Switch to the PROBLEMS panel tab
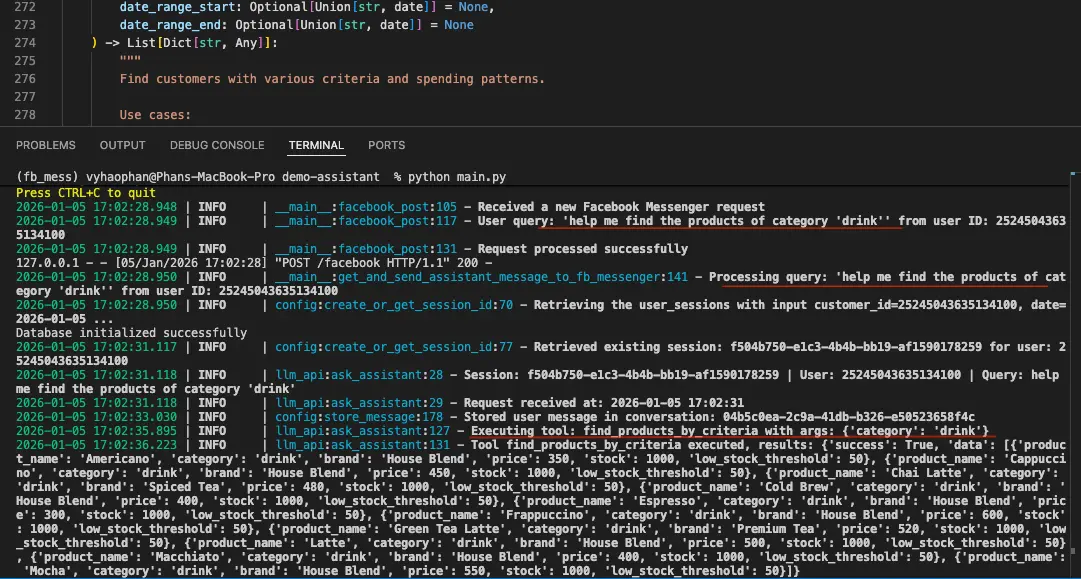1081x579 pixels. point(46,145)
